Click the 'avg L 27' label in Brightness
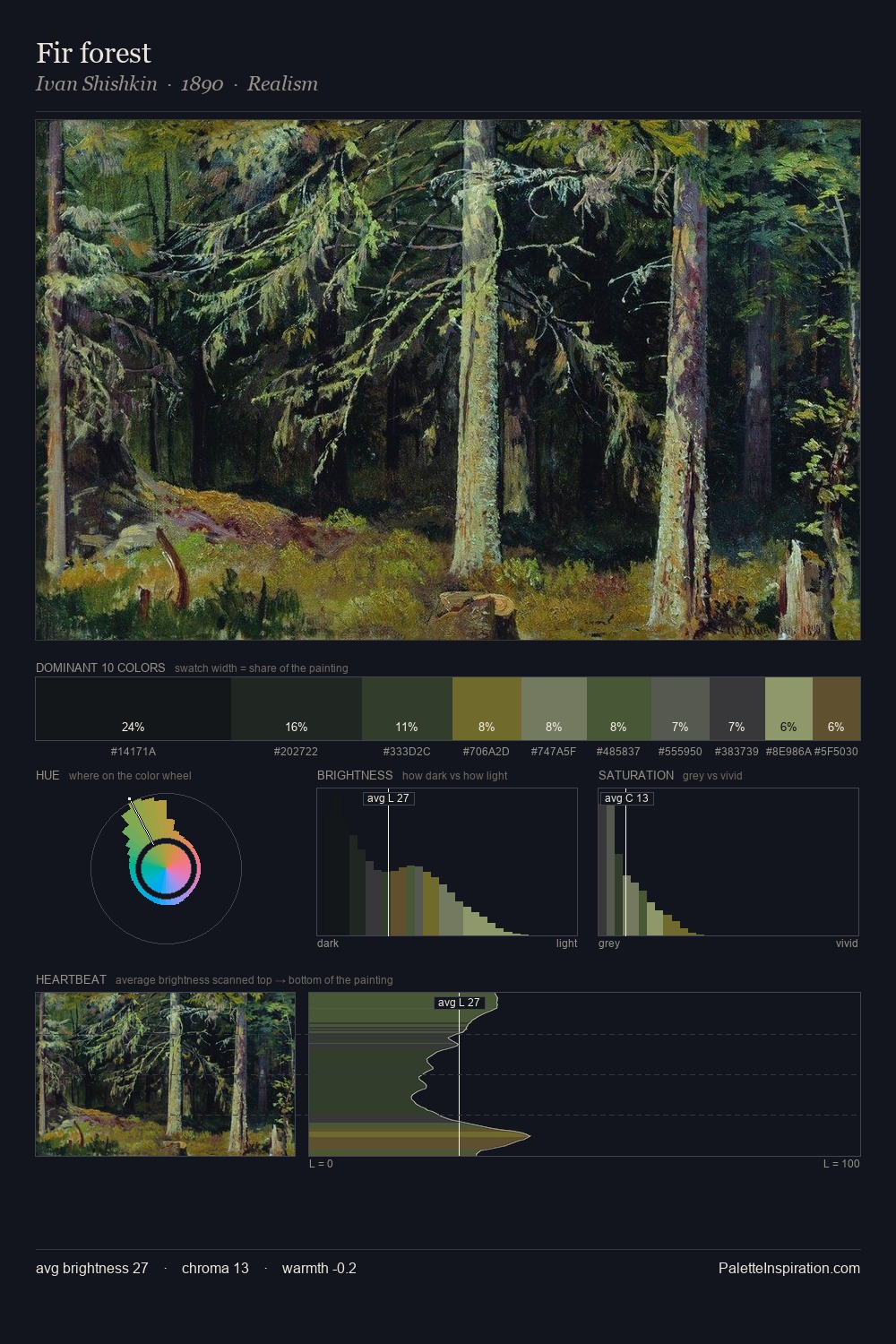896x1344 pixels. coord(388,798)
